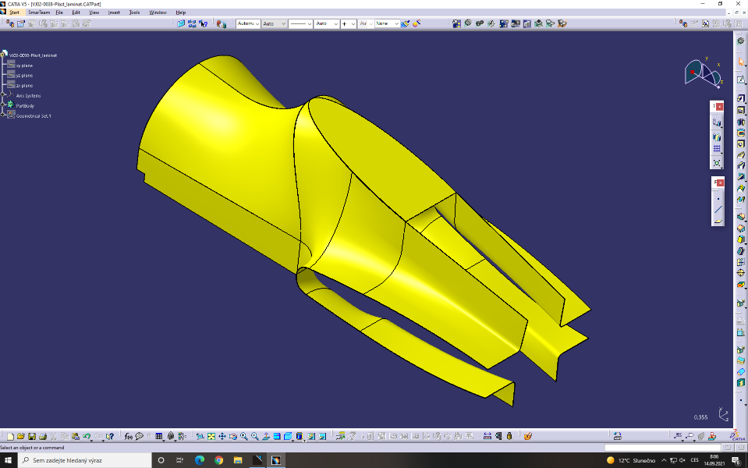Click the compass in the viewport corner

[702, 70]
